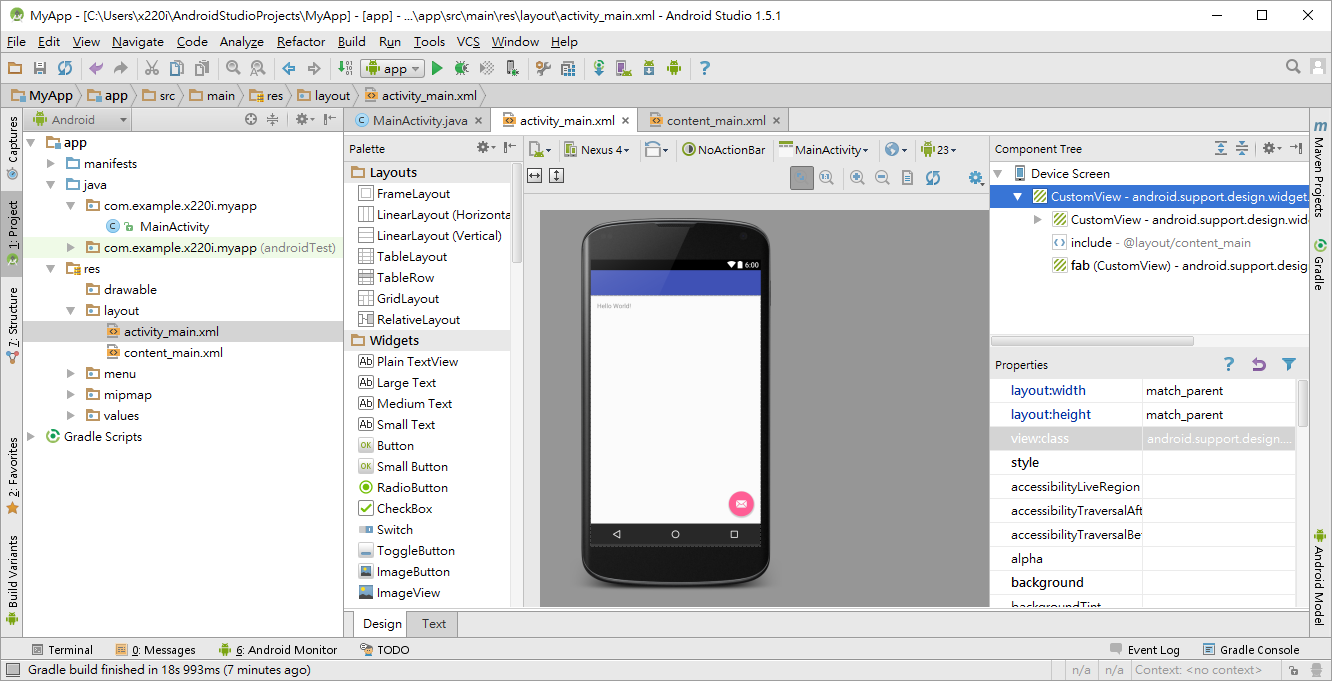Click the Properties restore default arrow icon
Screen dimensions: 1332x681
click(1259, 365)
